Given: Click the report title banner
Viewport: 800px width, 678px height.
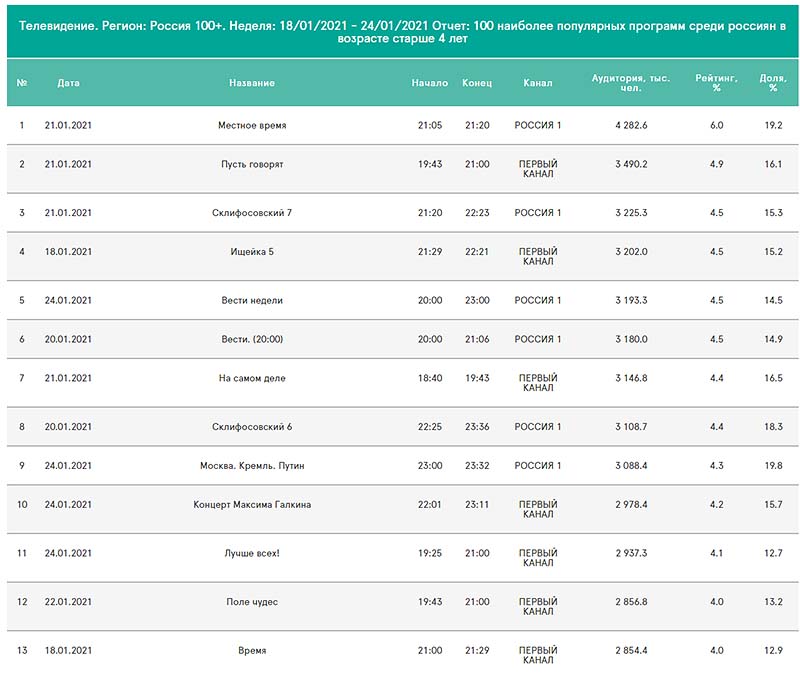Looking at the screenshot, I should (403, 32).
